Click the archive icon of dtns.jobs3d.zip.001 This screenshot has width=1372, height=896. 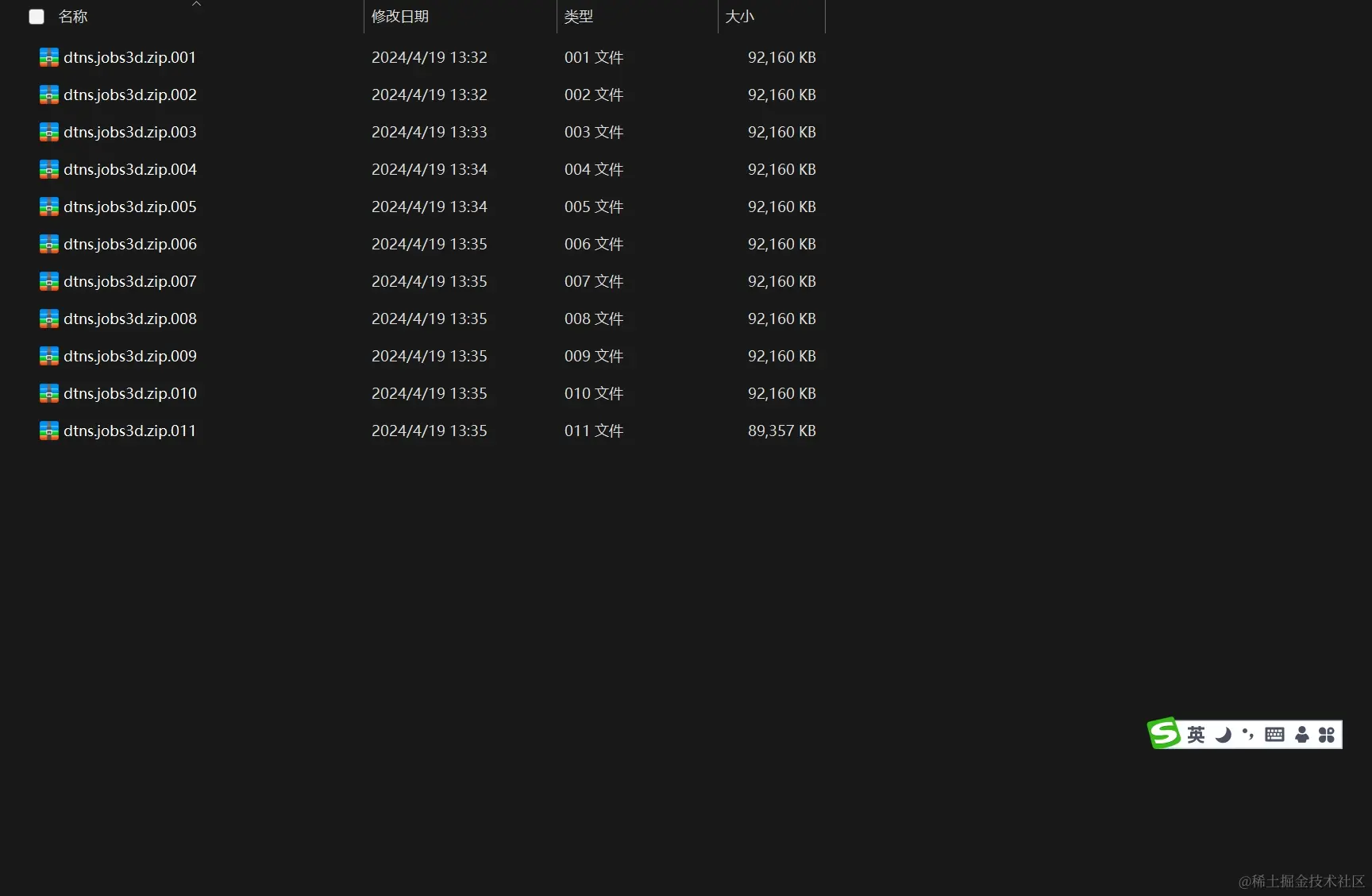point(49,57)
